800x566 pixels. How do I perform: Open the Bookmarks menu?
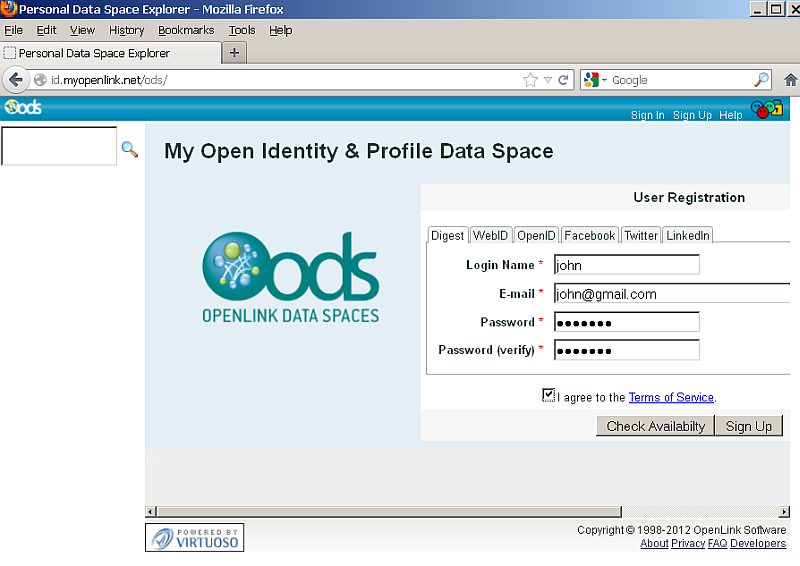click(x=186, y=30)
